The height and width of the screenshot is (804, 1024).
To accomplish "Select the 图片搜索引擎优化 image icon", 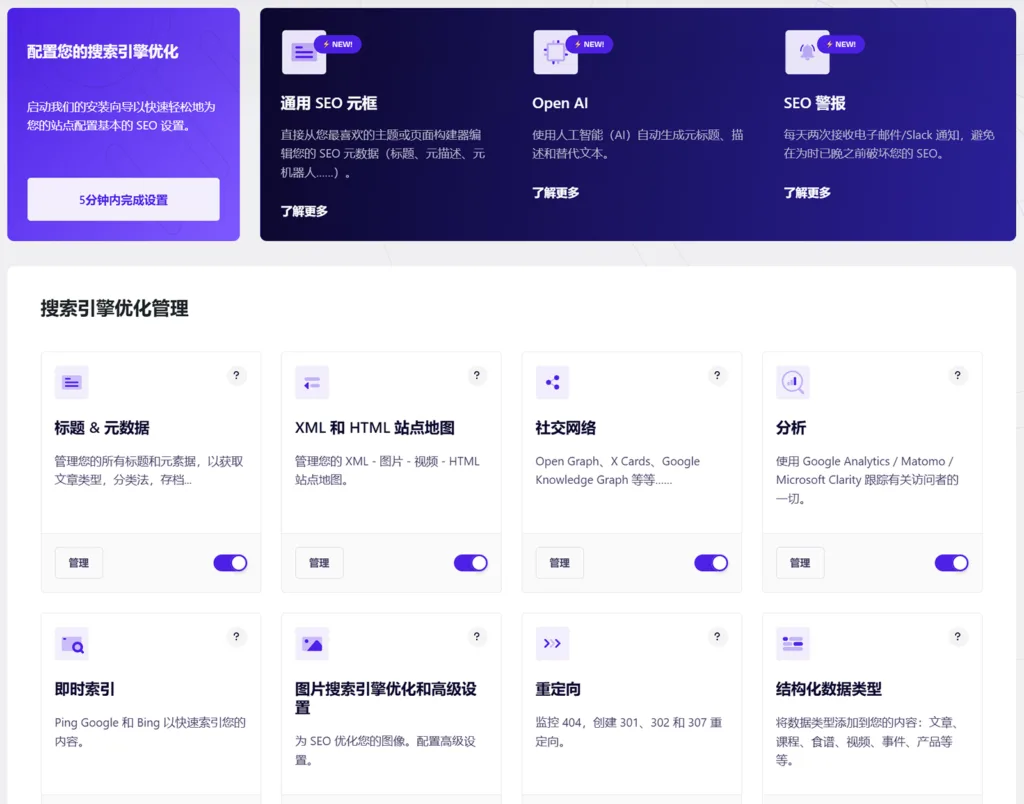I will coord(312,643).
